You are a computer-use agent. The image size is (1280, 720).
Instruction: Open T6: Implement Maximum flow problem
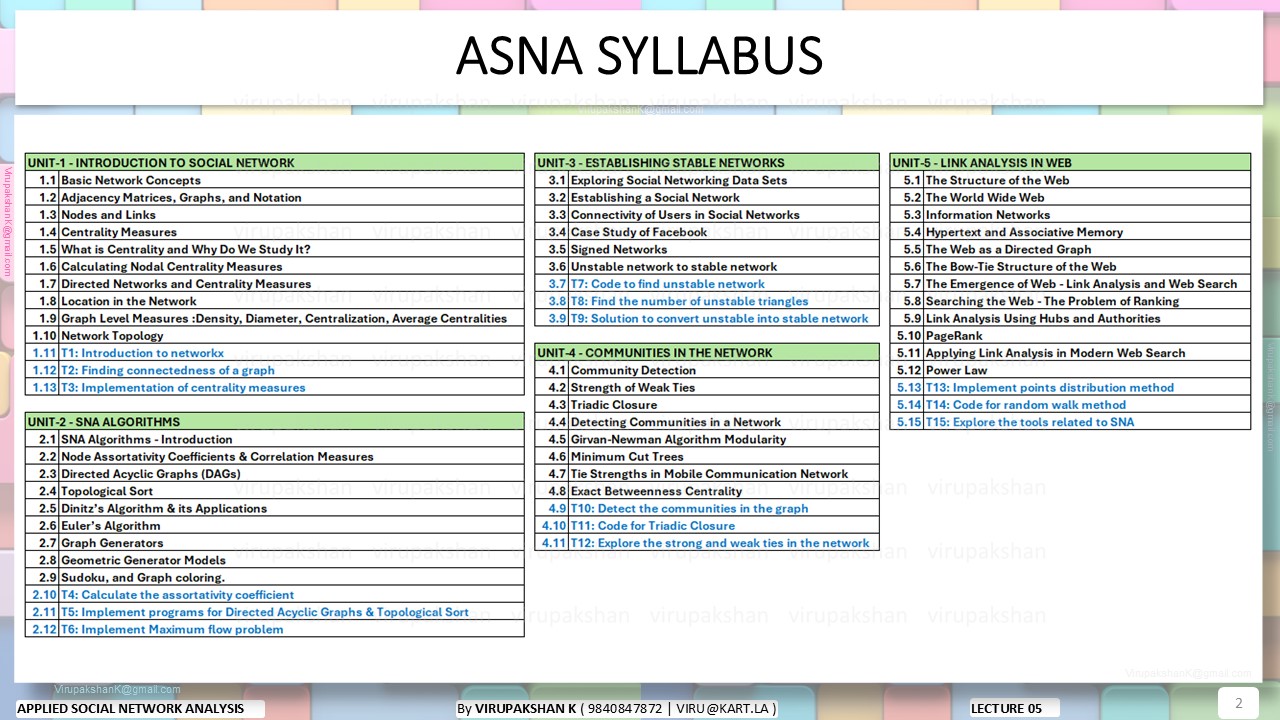pos(275,629)
